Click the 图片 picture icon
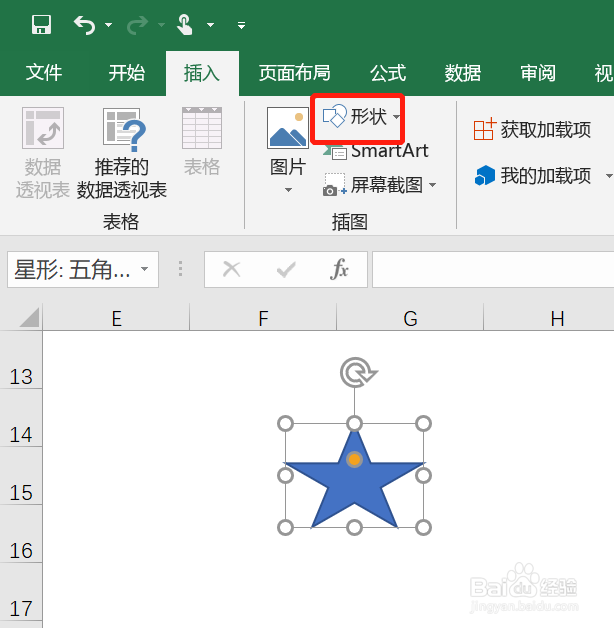Image resolution: width=614 pixels, height=628 pixels. coord(288,128)
